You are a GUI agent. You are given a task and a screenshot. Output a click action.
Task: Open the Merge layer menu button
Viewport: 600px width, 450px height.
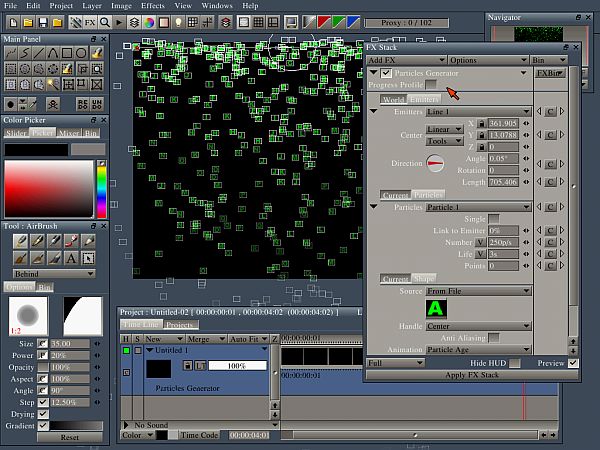tap(206, 339)
